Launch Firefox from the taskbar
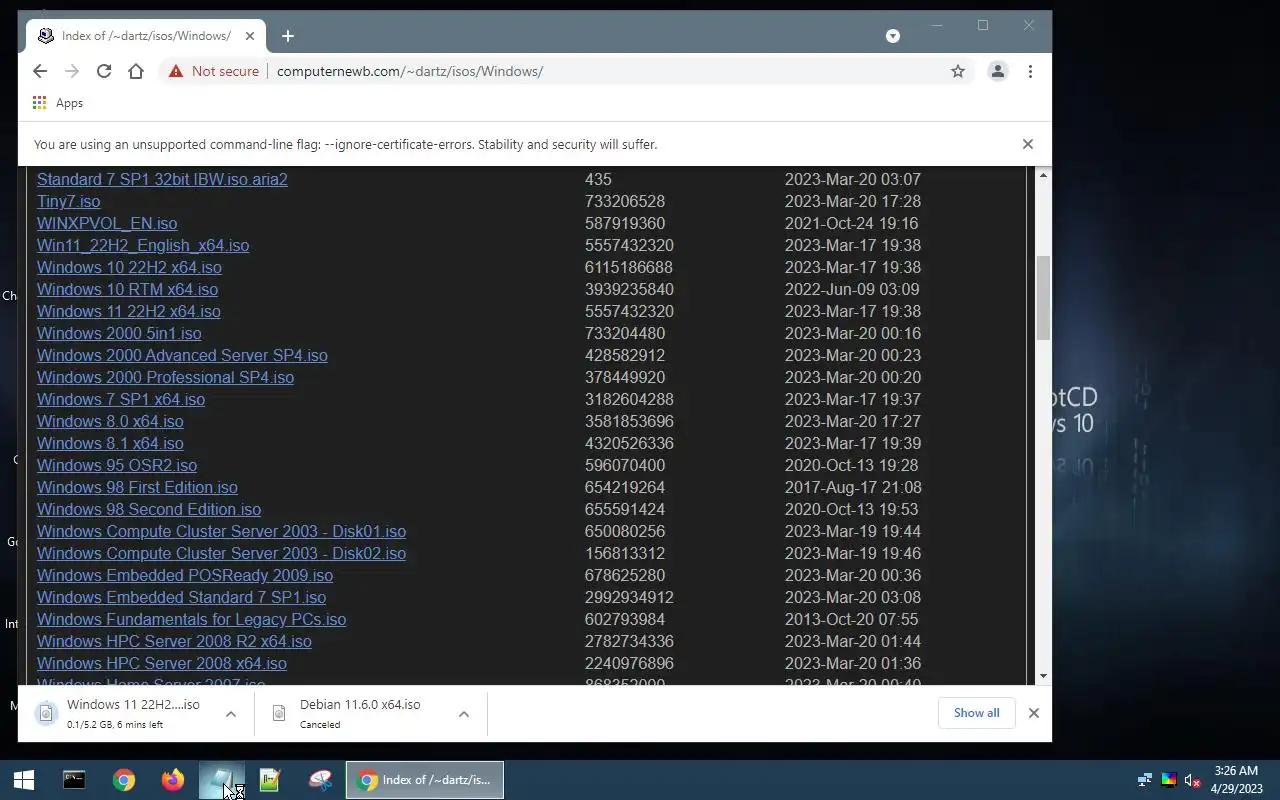 tap(172, 780)
